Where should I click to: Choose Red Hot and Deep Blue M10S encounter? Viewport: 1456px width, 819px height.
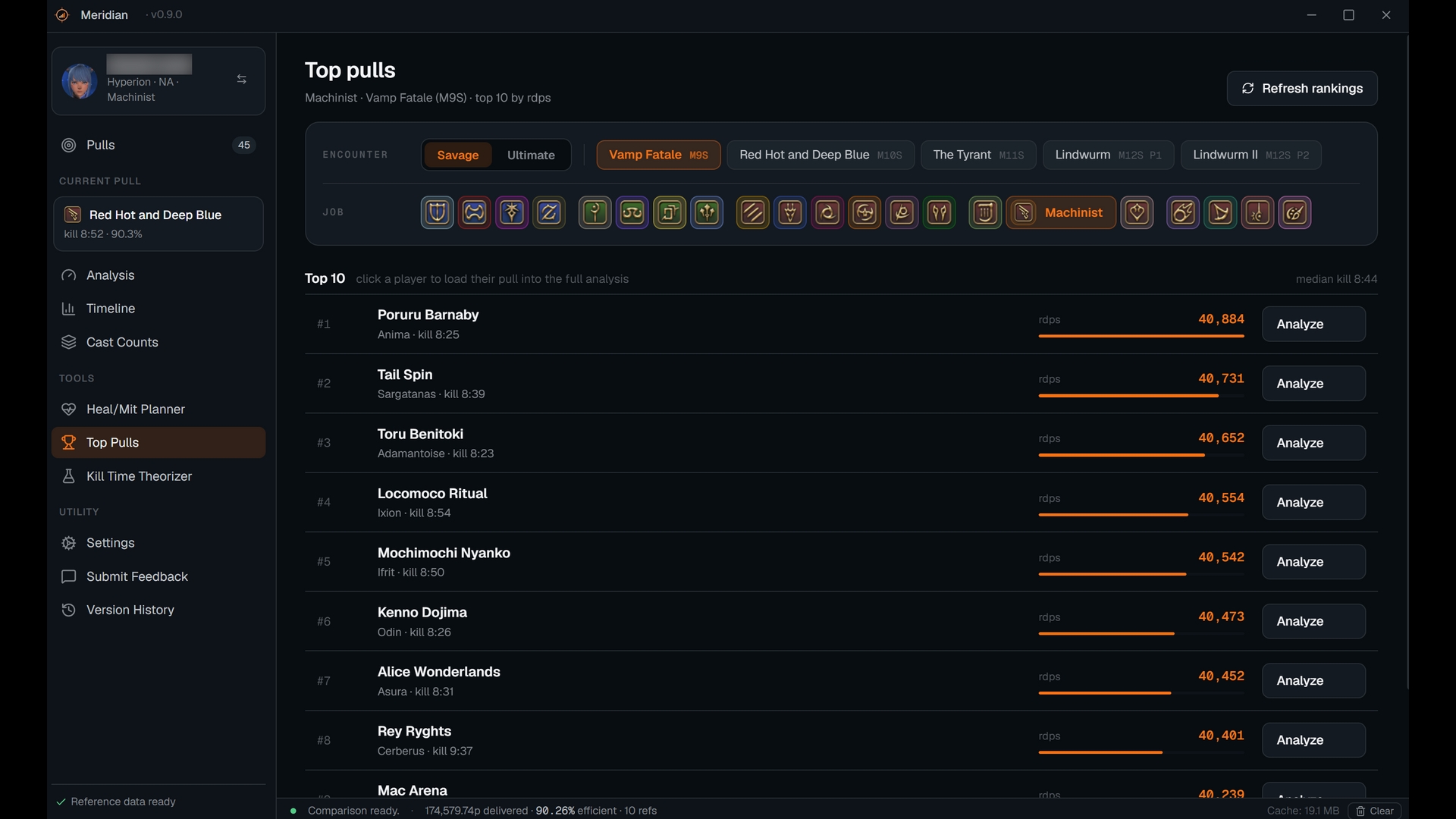(821, 155)
